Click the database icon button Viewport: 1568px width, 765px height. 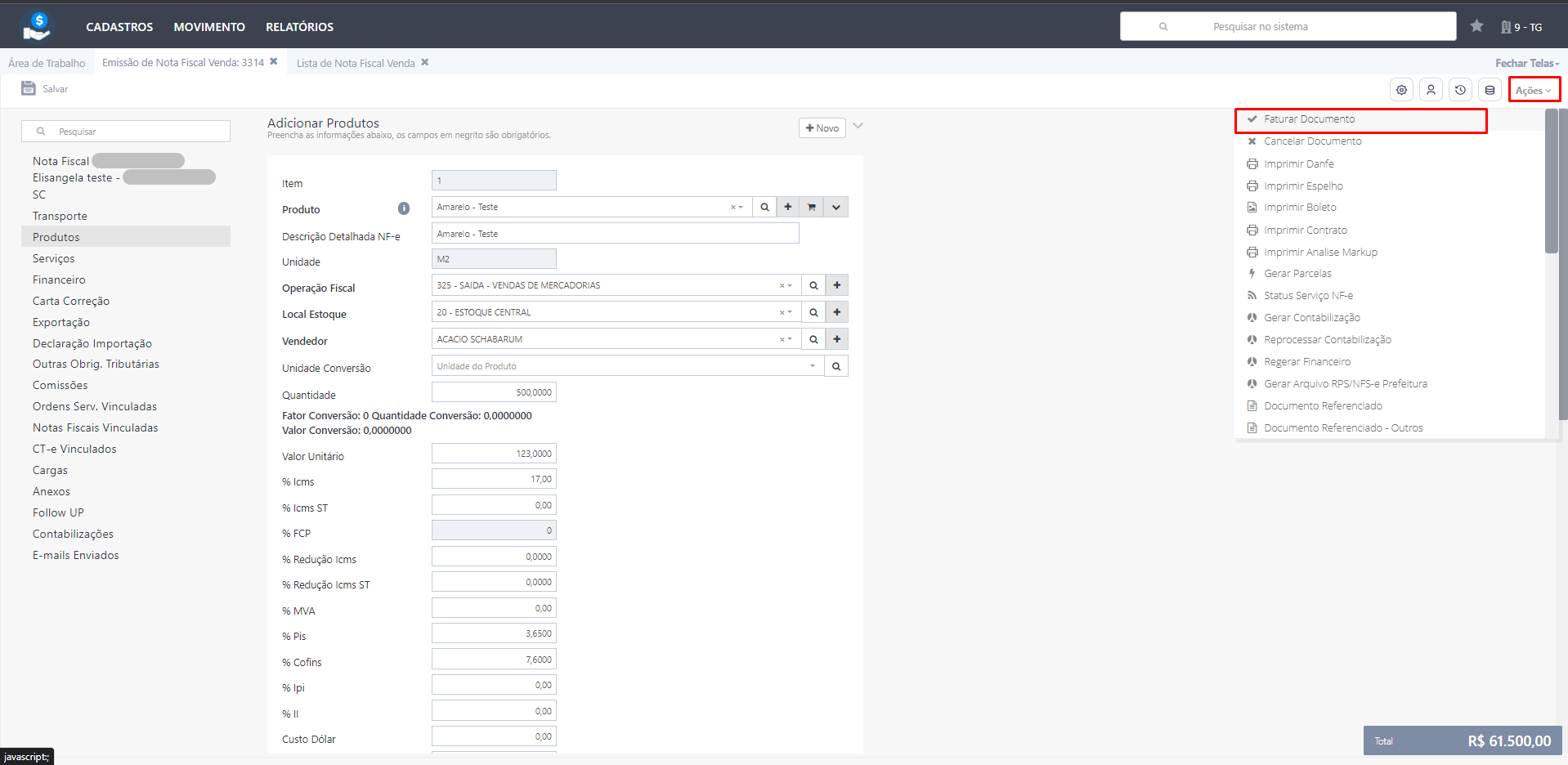pyautogui.click(x=1490, y=90)
